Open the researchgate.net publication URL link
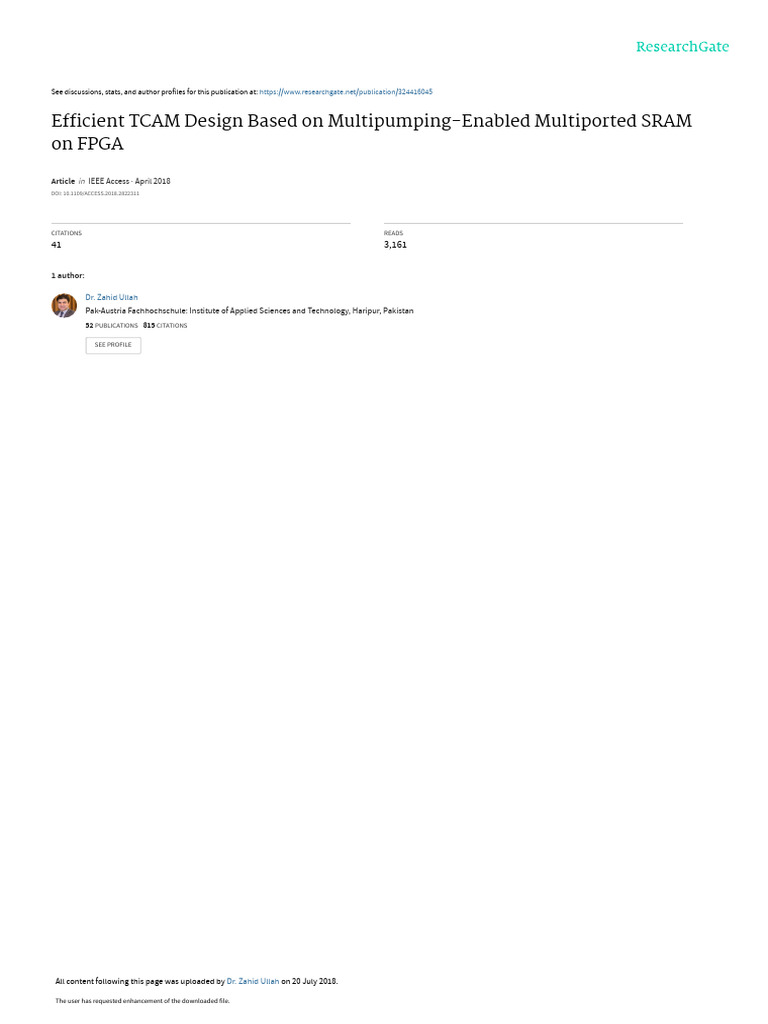This screenshot has height=1024, width=768. [x=345, y=92]
